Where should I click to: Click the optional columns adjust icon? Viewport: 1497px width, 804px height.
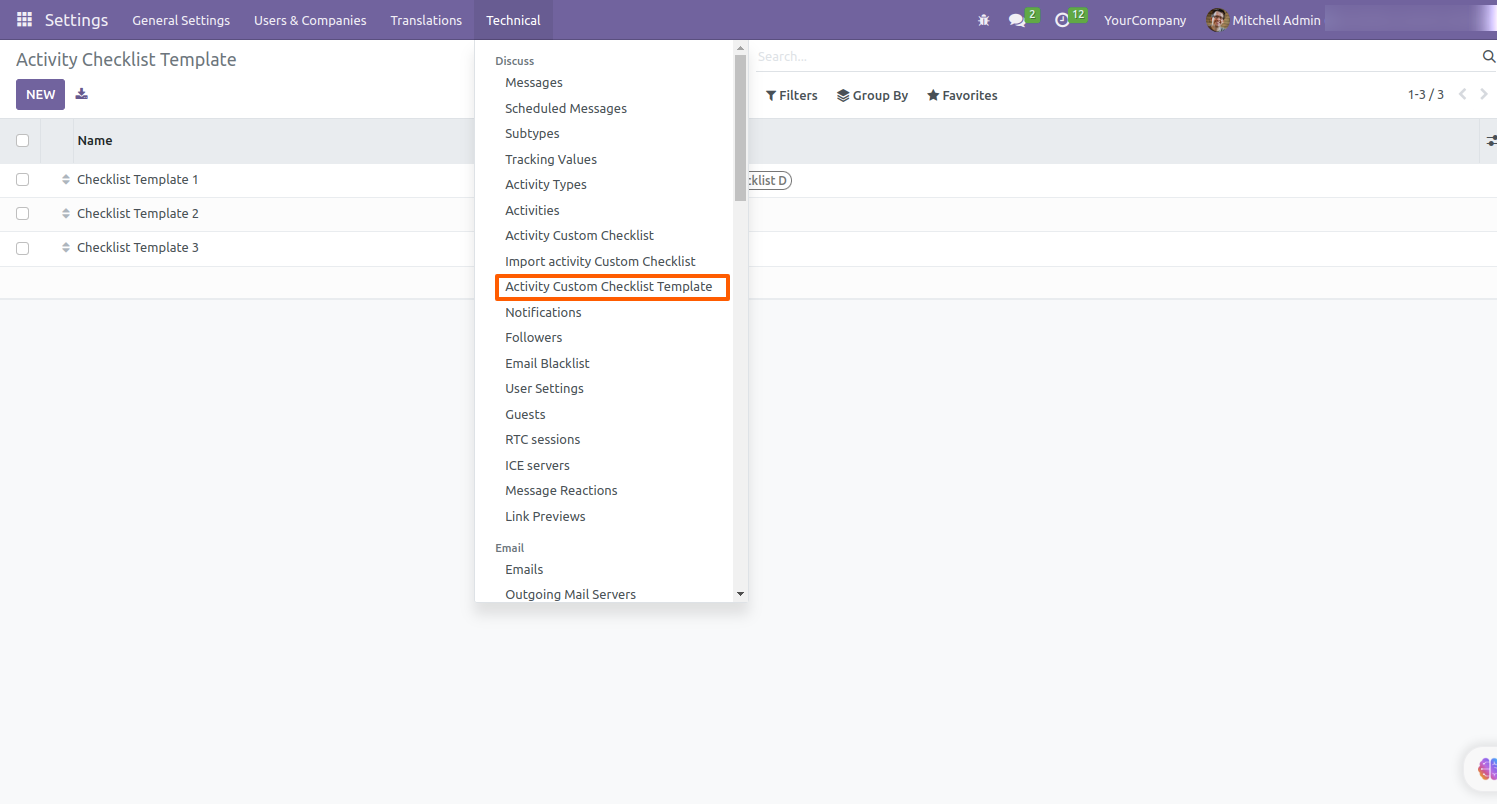point(1490,141)
